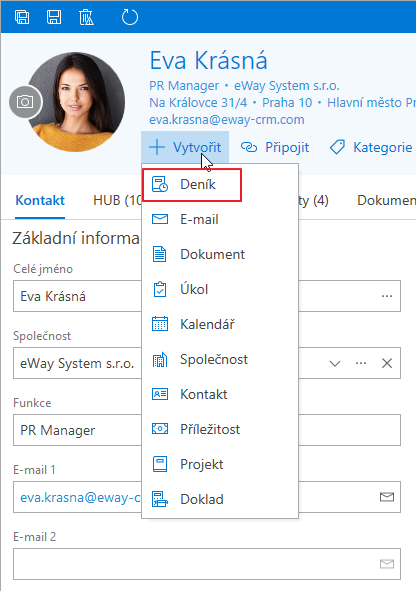The image size is (416, 591).
Task: Click the envelope icon in E-mail 1 field
Action: 387,497
